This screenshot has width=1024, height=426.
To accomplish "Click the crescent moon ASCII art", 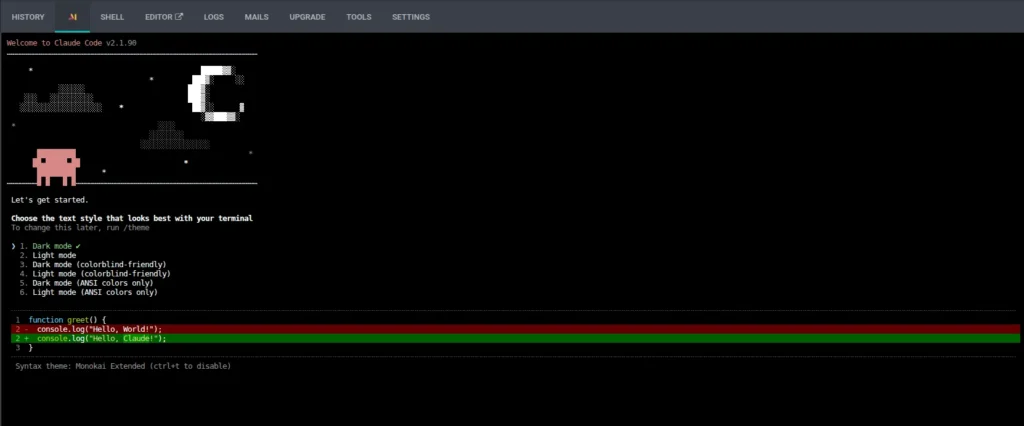I will tap(216, 93).
